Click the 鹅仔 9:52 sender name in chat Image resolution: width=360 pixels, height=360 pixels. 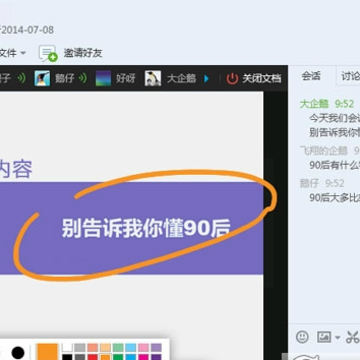click(322, 183)
